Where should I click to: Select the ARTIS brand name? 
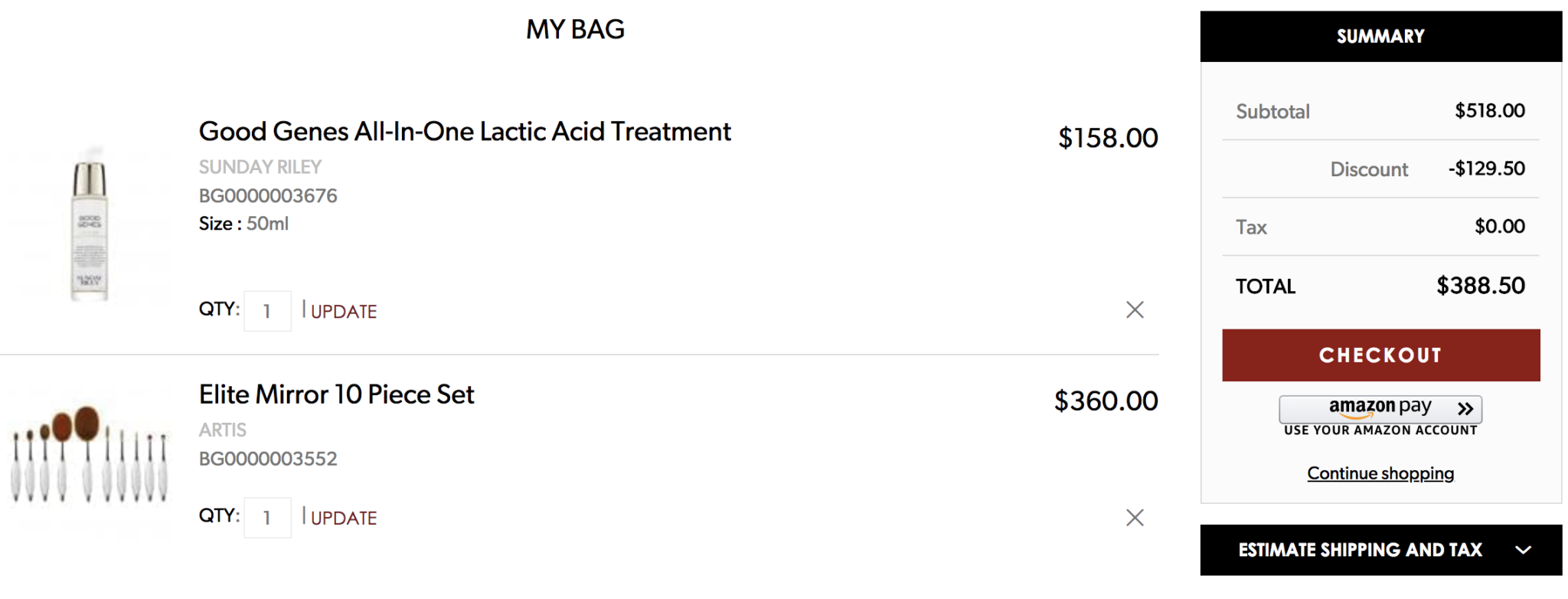(x=223, y=430)
